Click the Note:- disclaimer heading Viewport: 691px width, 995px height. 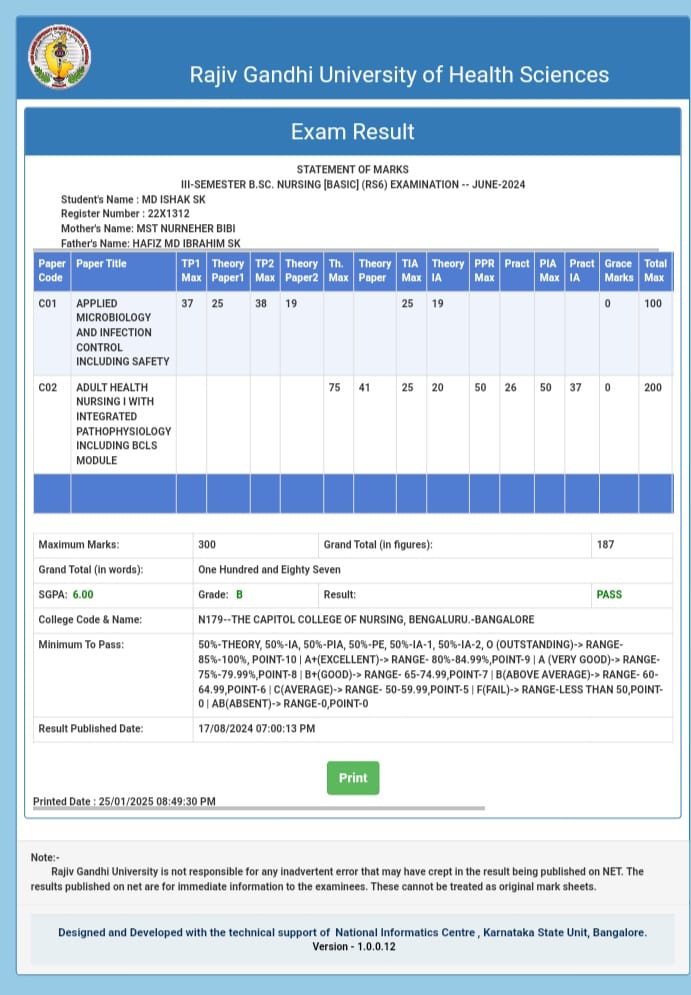tap(45, 857)
